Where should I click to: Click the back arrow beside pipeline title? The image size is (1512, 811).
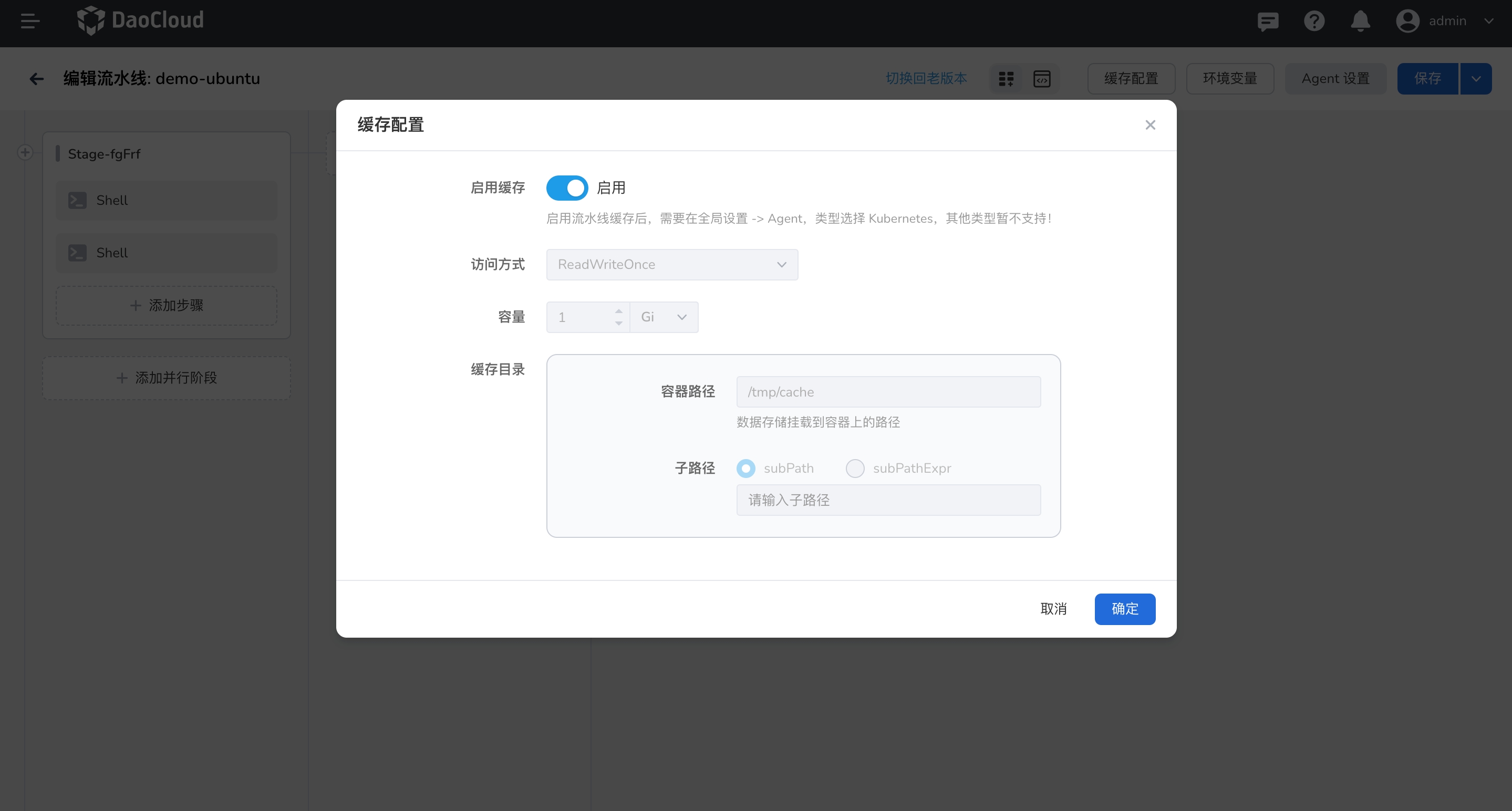pos(36,79)
